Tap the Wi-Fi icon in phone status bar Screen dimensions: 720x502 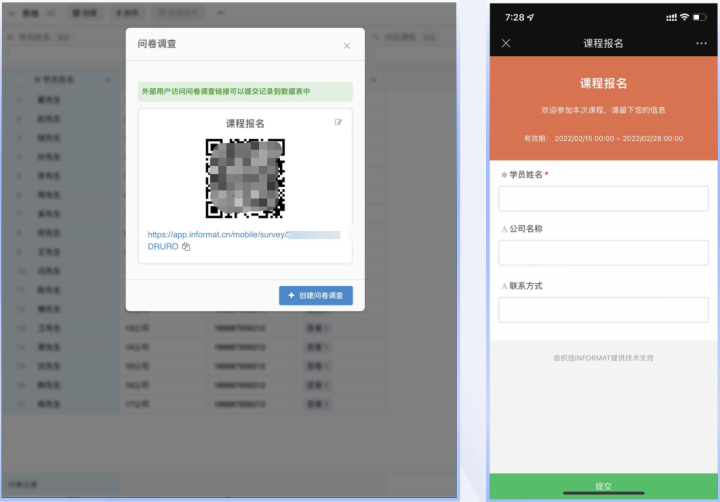pyautogui.click(x=685, y=17)
